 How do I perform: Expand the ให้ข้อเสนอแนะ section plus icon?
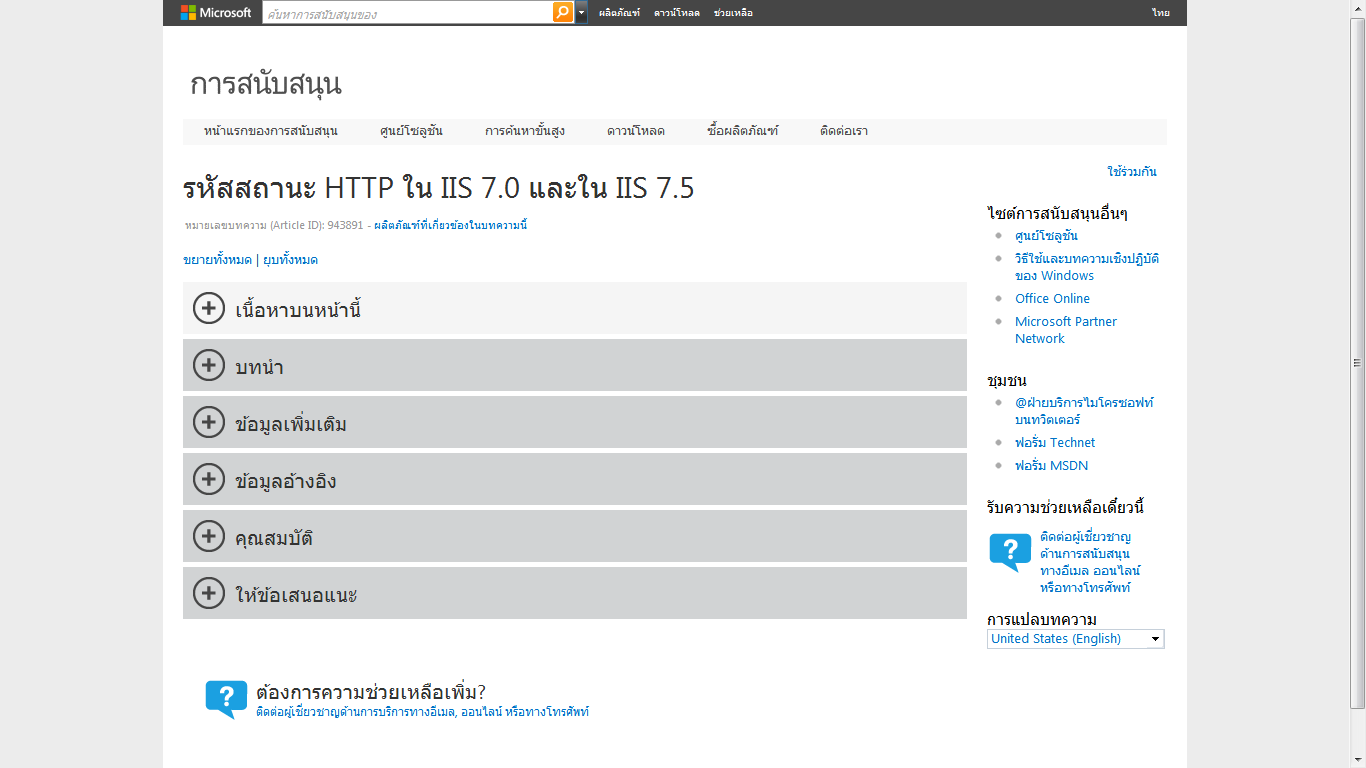[208, 593]
